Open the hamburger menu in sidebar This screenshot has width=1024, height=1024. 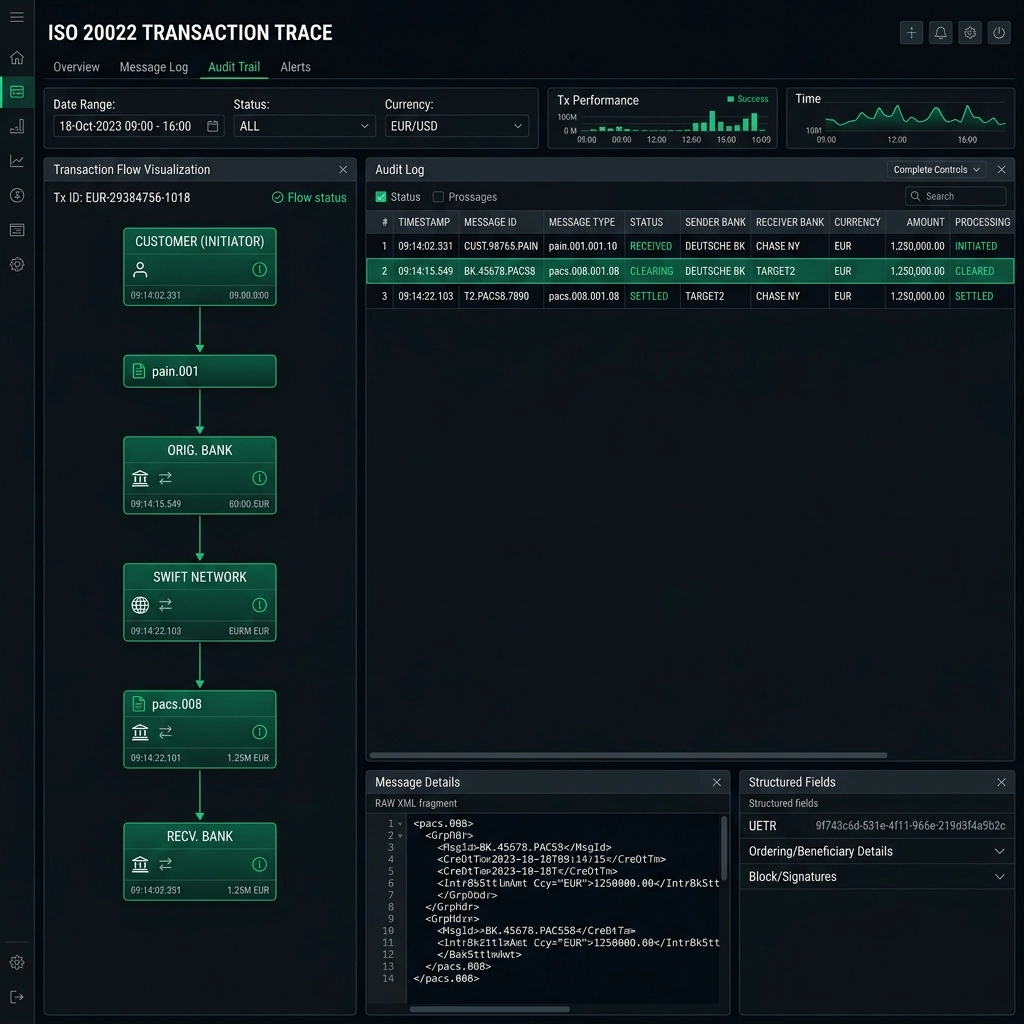17,17
